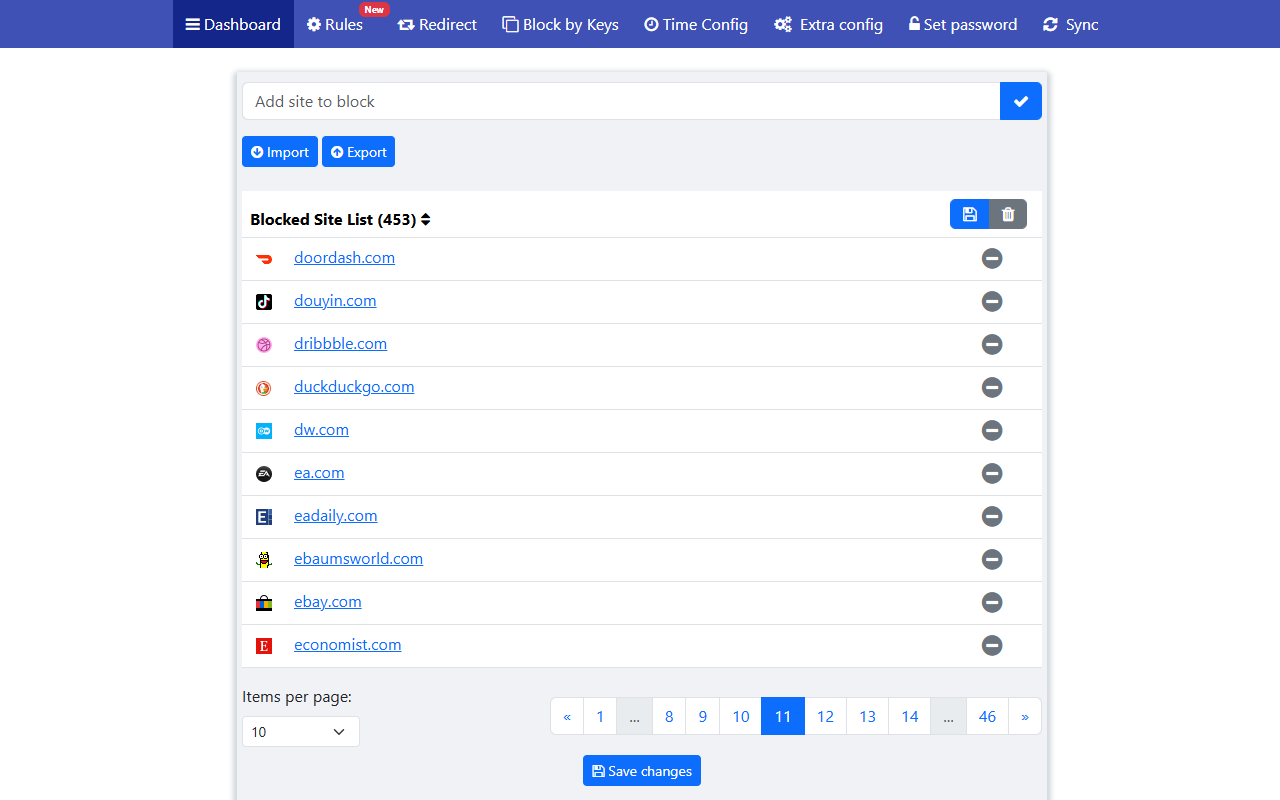Remove dw.com from blocked list
The image size is (1280, 800).
point(992,430)
